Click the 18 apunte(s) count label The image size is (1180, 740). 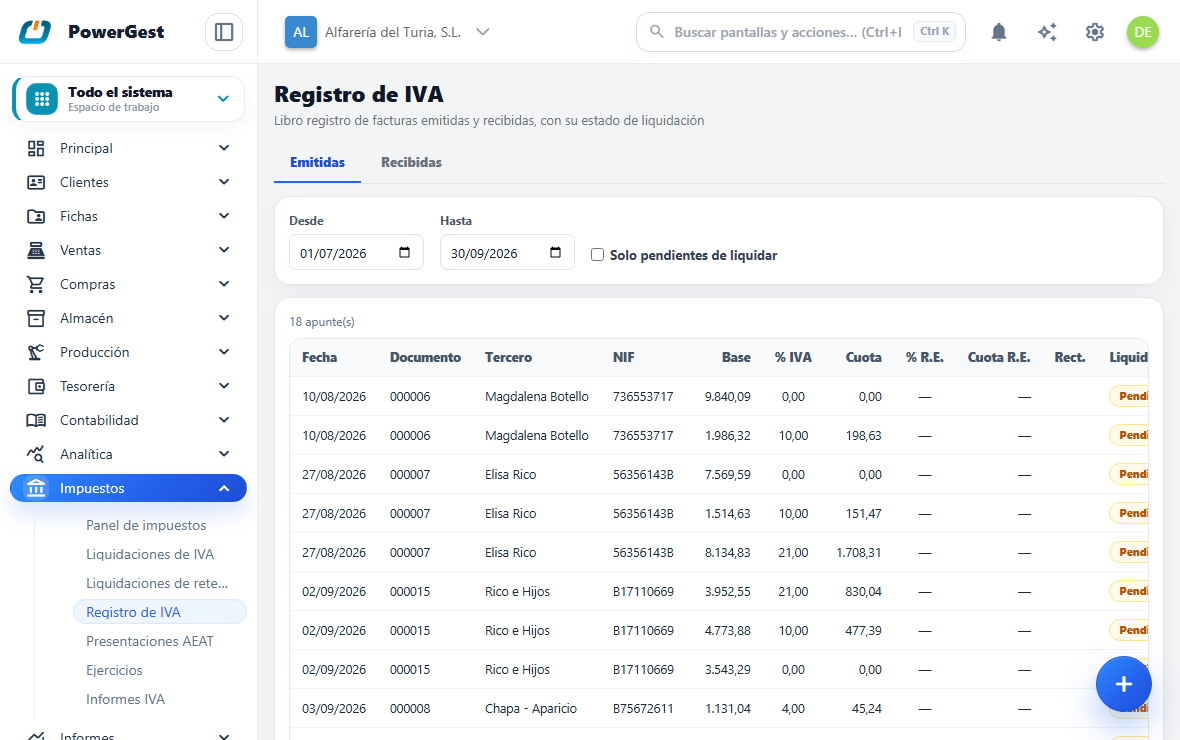(322, 322)
